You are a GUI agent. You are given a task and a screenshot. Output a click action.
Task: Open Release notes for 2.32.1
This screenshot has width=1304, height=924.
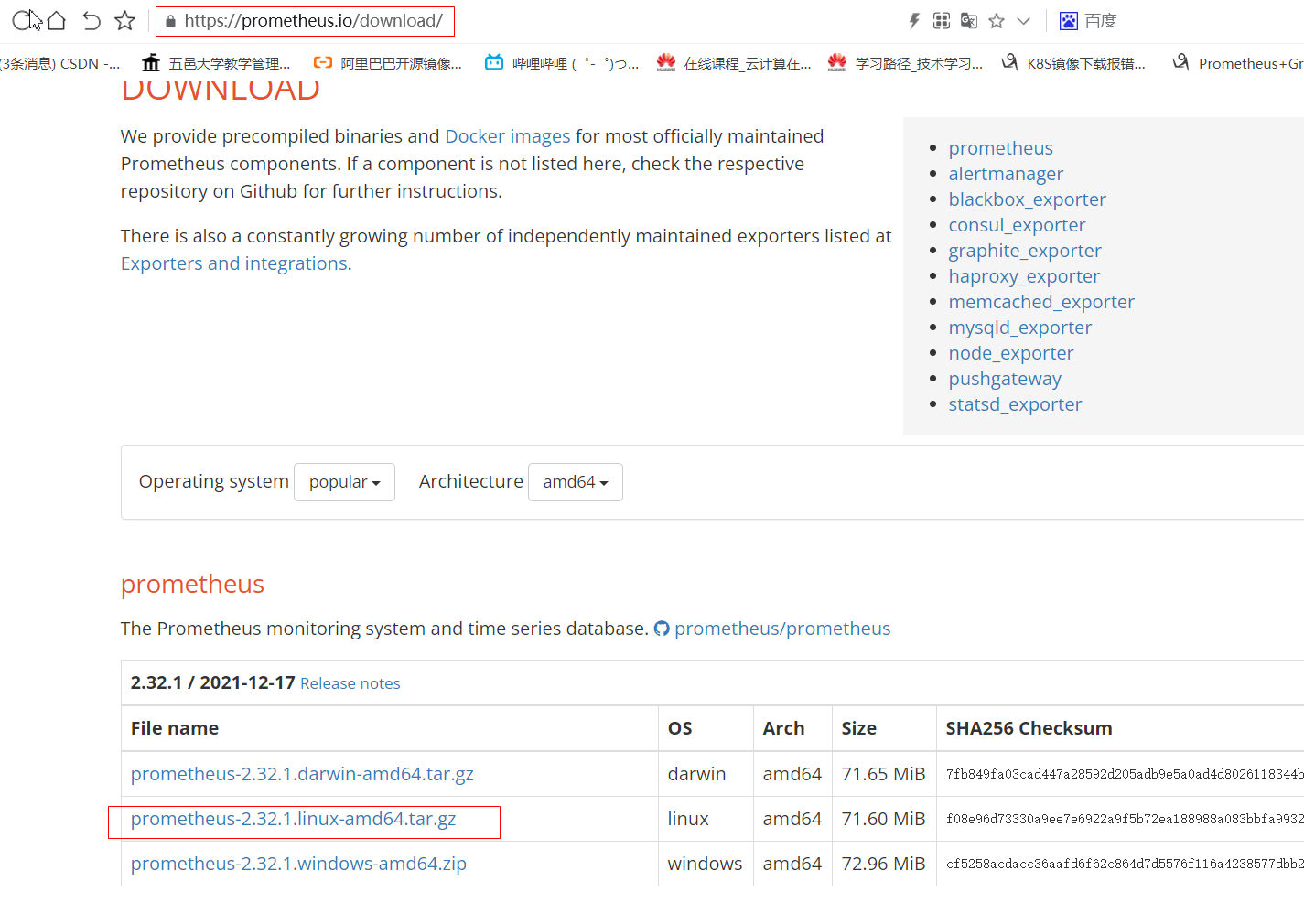350,683
